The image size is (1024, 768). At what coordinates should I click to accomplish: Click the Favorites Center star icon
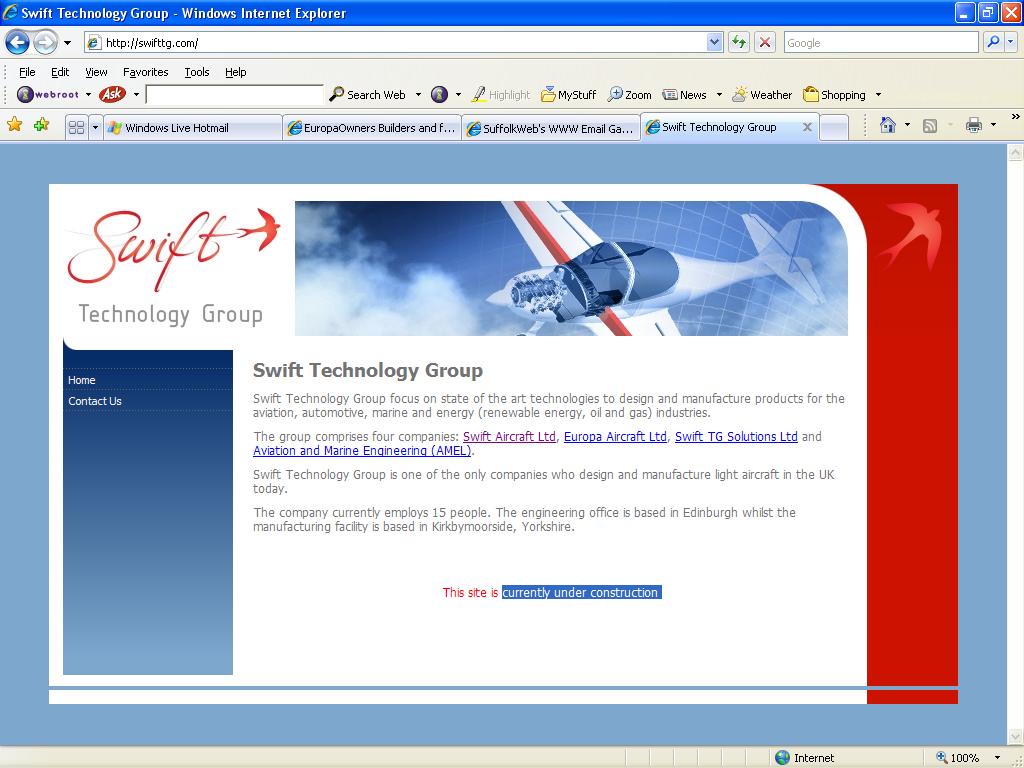[x=15, y=125]
